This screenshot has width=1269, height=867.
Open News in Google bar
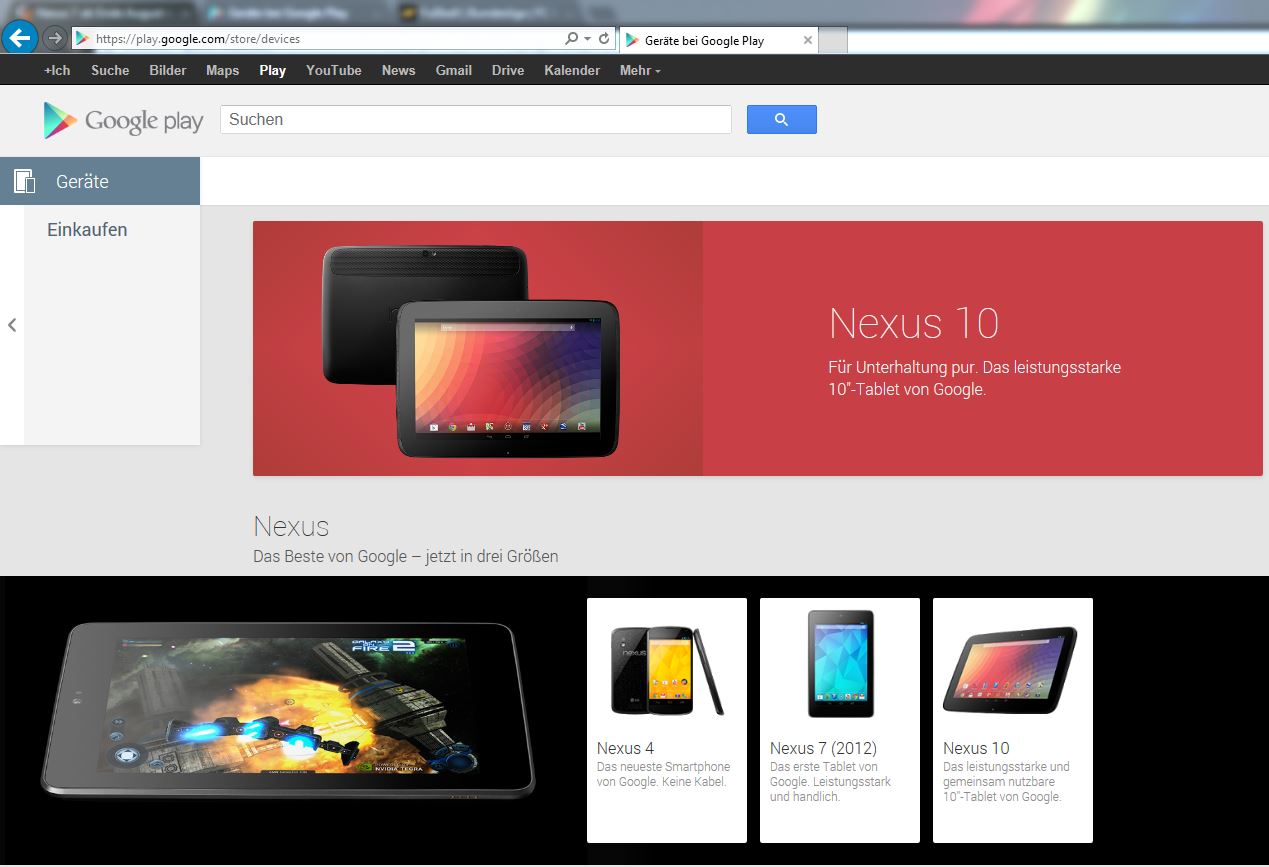[x=398, y=70]
